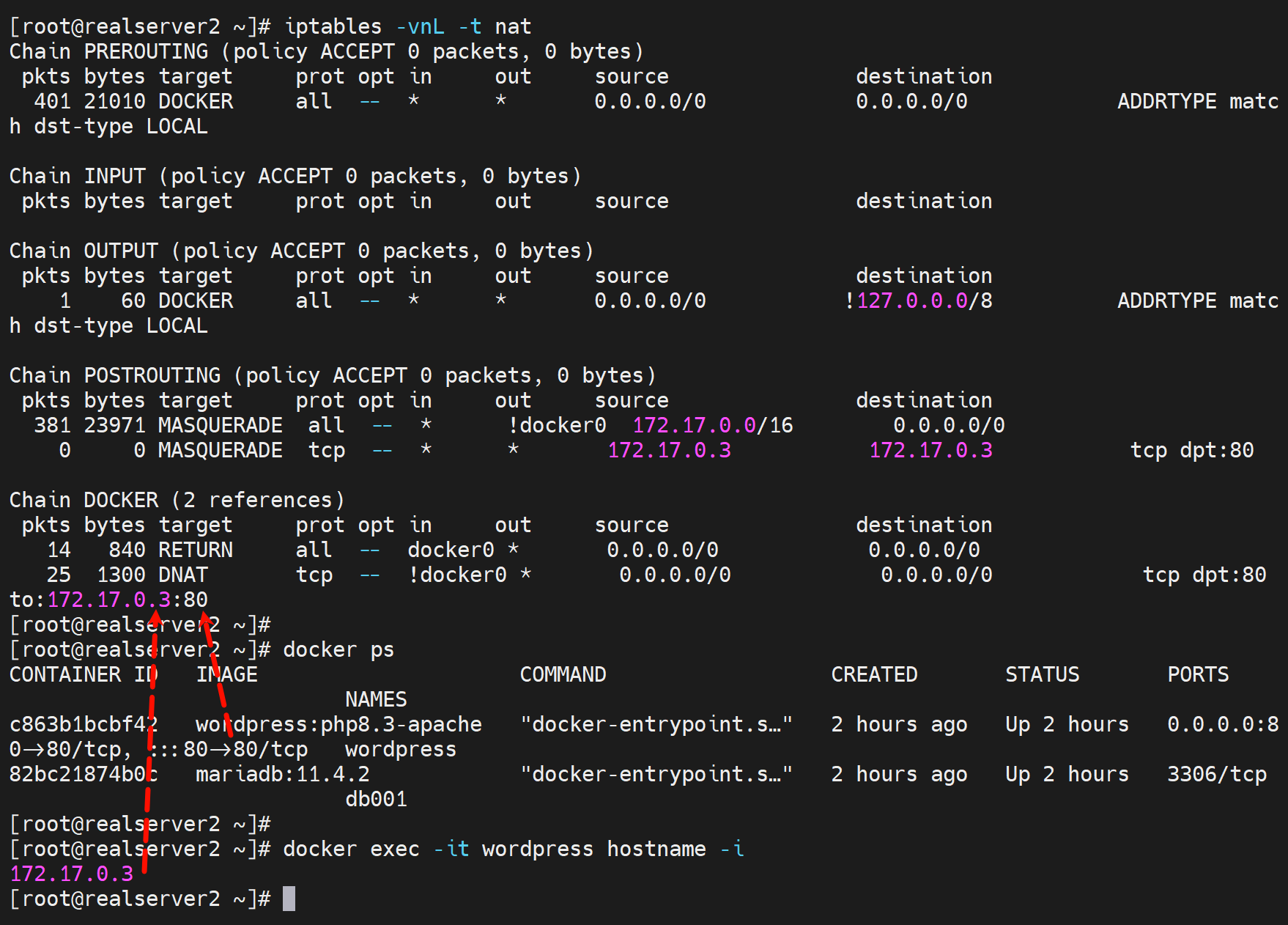Click the DNAT target in DOCKER chain

point(183,575)
